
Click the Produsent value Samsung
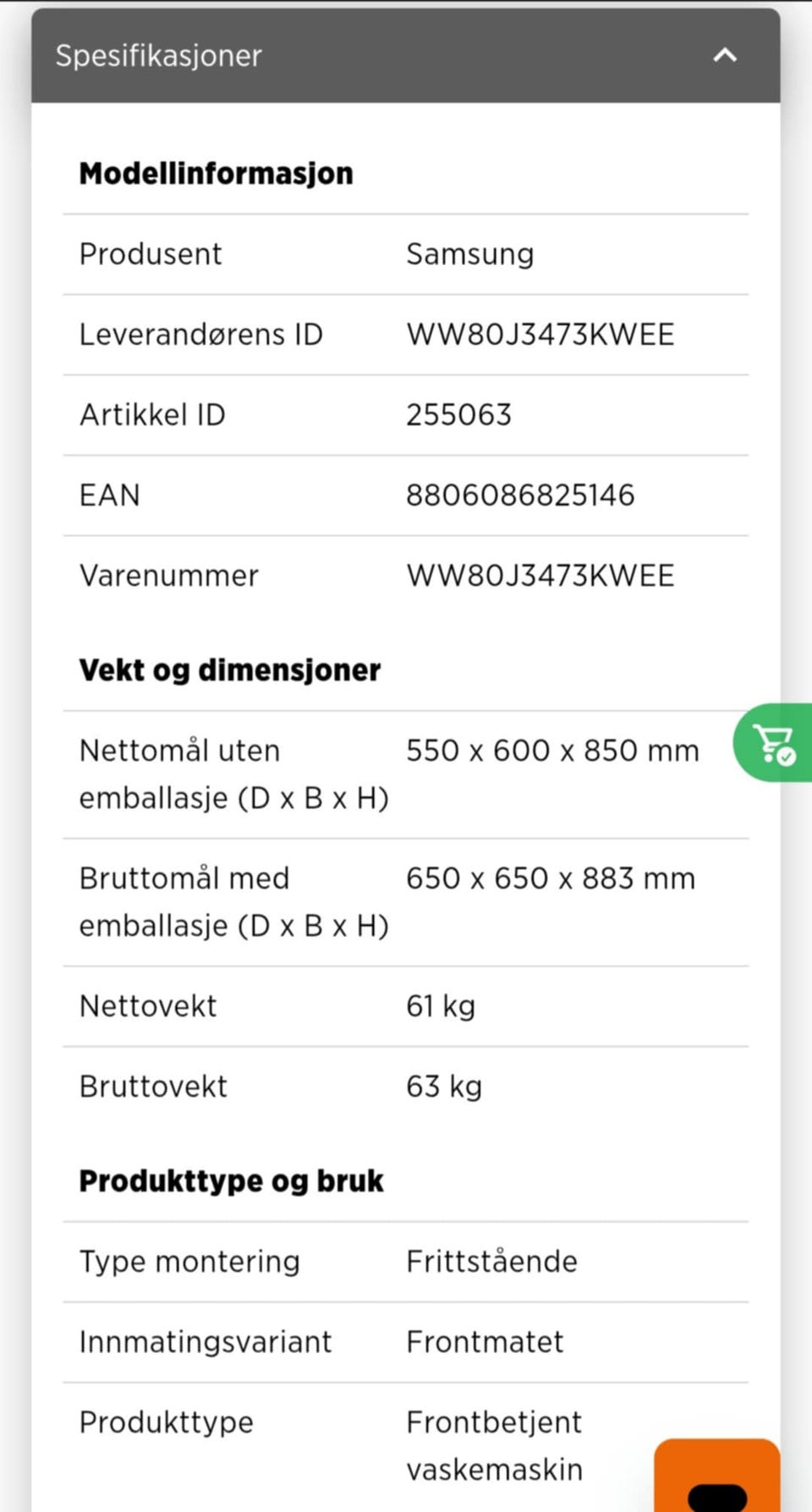tap(470, 255)
